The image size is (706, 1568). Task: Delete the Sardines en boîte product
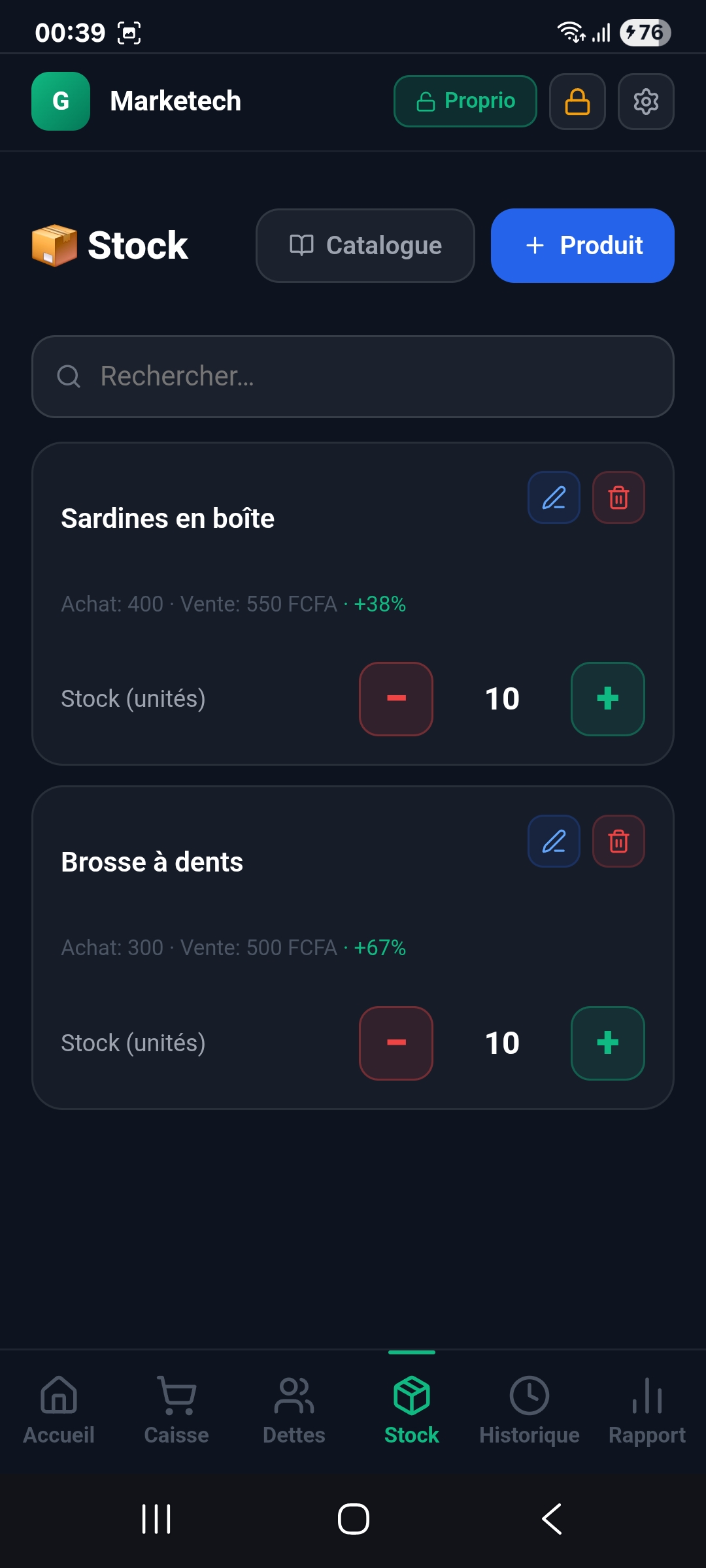tap(618, 498)
